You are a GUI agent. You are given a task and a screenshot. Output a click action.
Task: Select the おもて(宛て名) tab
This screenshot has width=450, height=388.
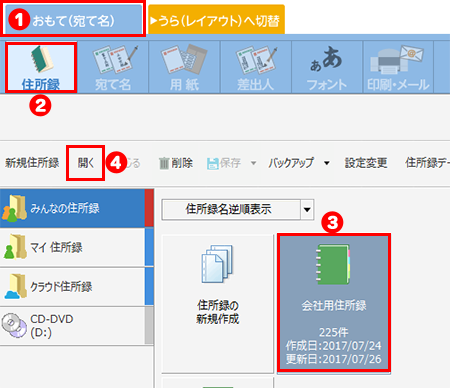click(x=73, y=19)
